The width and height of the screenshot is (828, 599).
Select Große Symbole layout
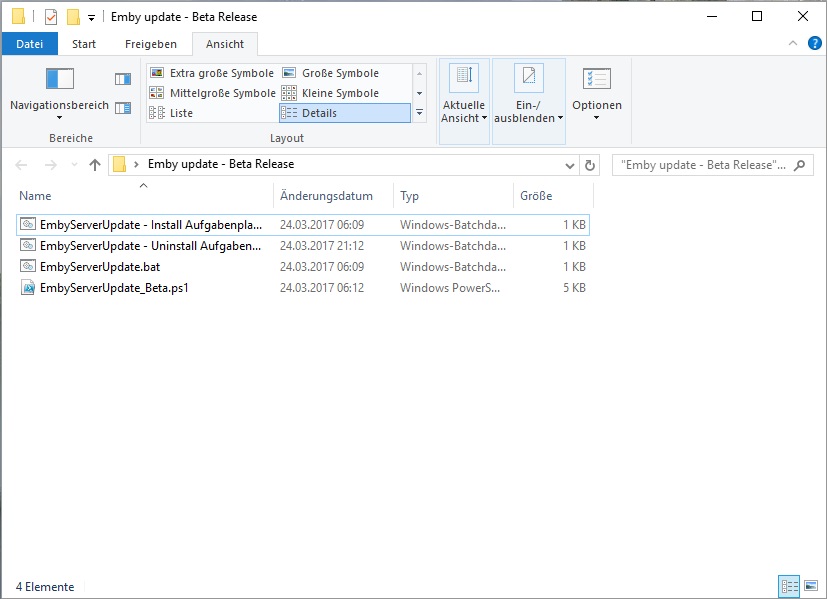coord(344,73)
